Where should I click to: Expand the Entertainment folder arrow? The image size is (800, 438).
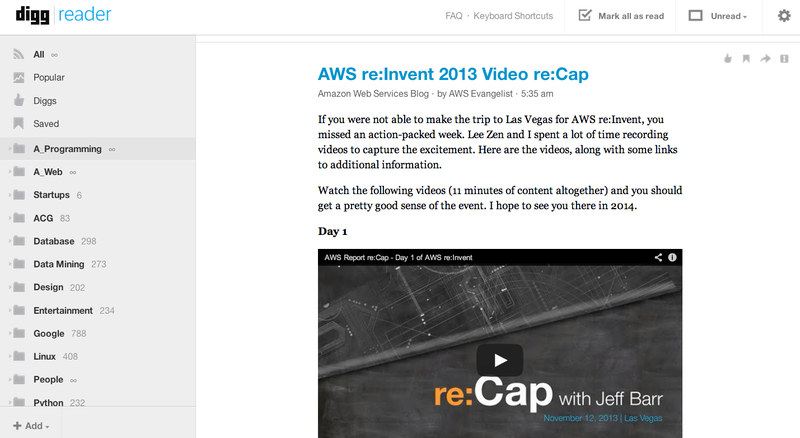tap(10, 310)
